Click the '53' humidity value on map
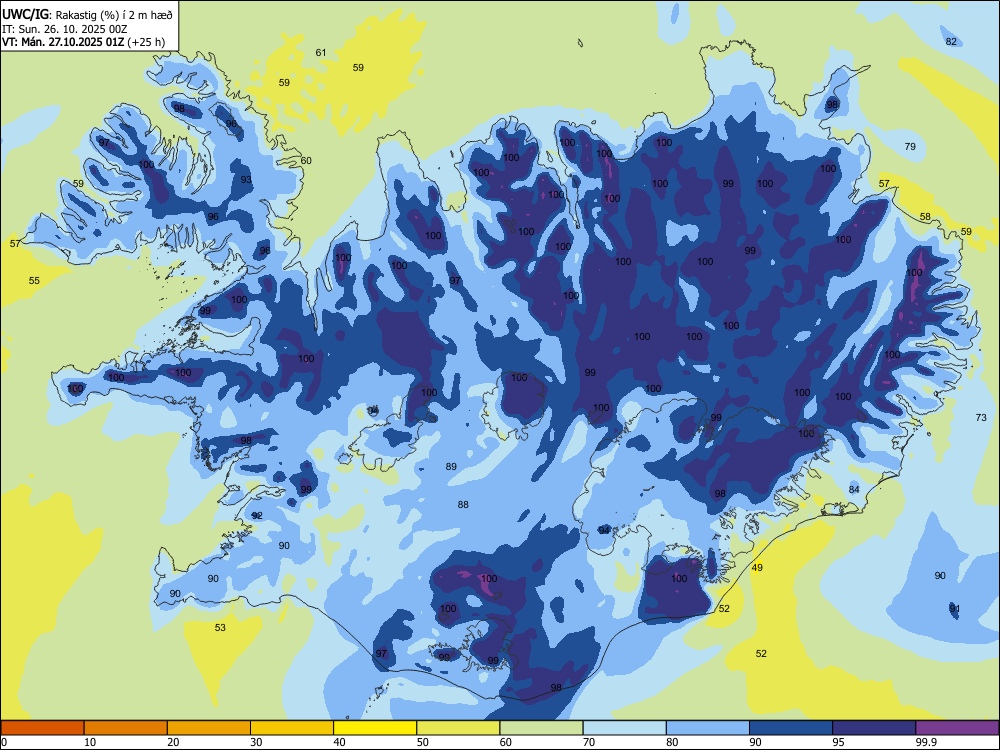 pyautogui.click(x=220, y=628)
